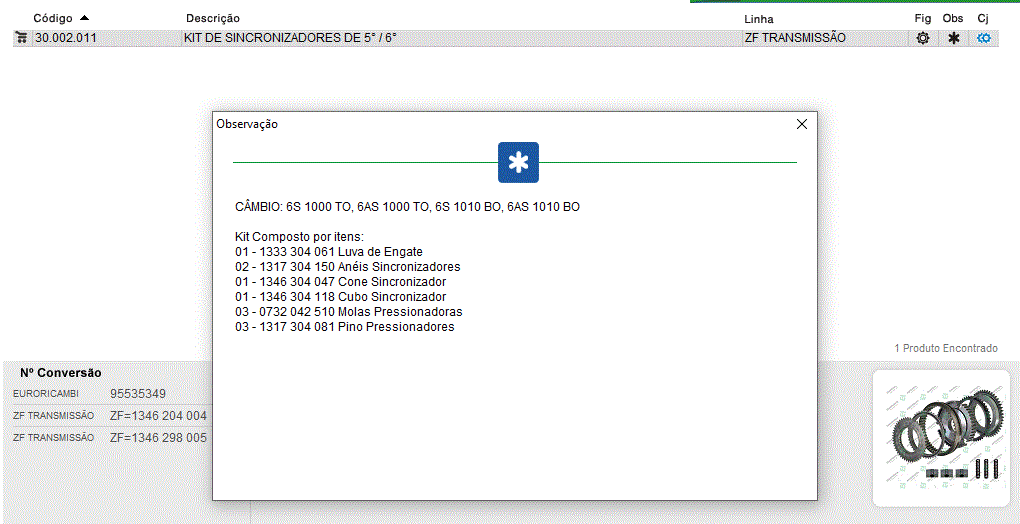This screenshot has height=524, width=1020.
Task: Open the synchronizer kit product thumbnail
Action: [941, 438]
